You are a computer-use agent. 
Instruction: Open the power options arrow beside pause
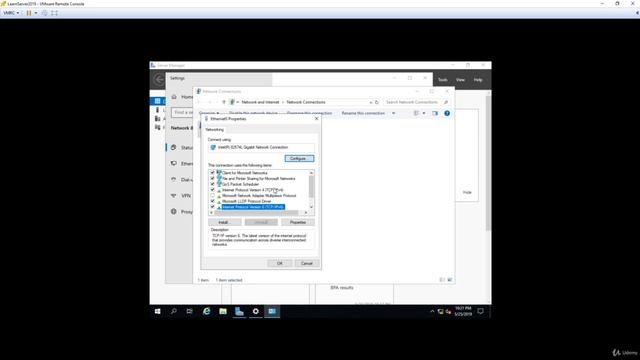click(36, 13)
